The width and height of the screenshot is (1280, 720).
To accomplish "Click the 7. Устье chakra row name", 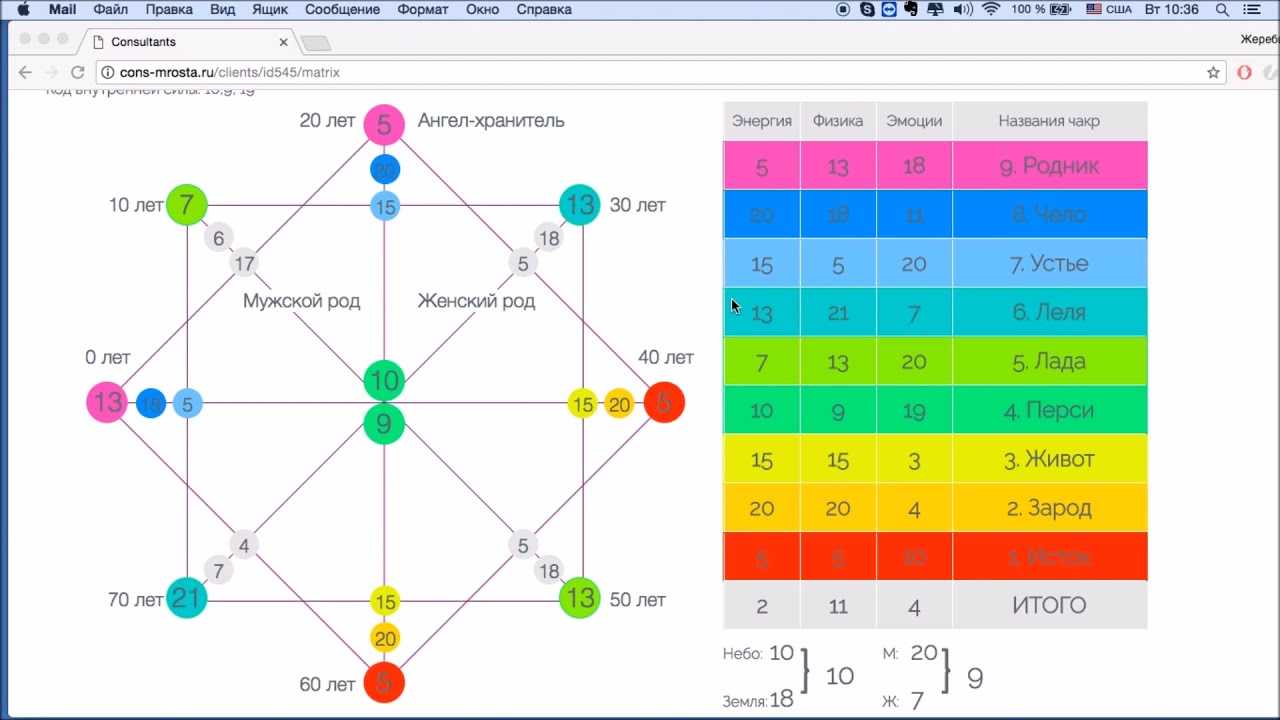I will 1049,264.
